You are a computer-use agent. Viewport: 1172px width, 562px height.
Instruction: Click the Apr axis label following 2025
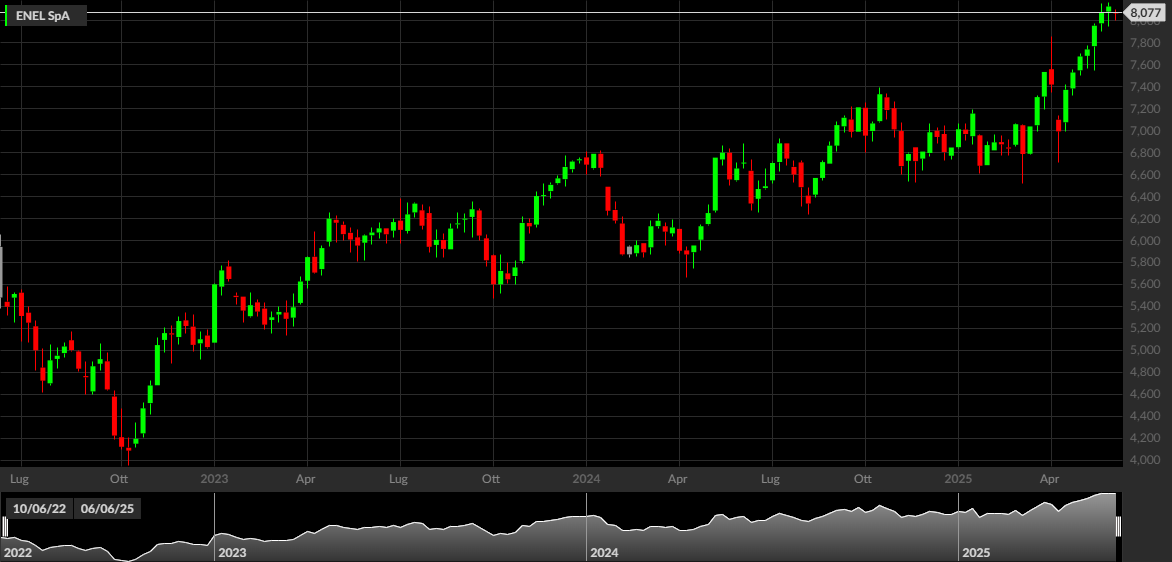(x=1051, y=477)
